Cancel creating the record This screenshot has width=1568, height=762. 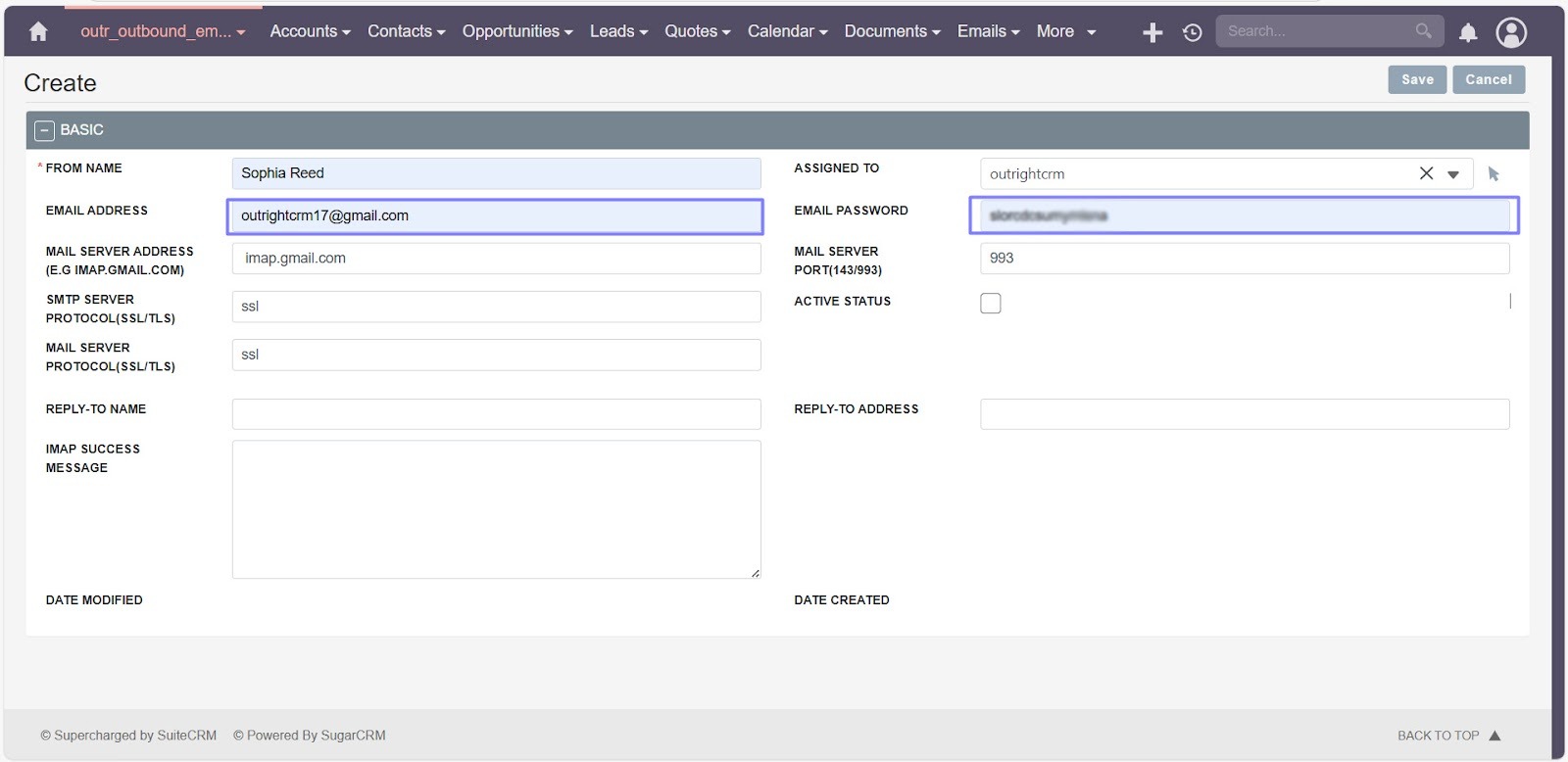point(1488,79)
